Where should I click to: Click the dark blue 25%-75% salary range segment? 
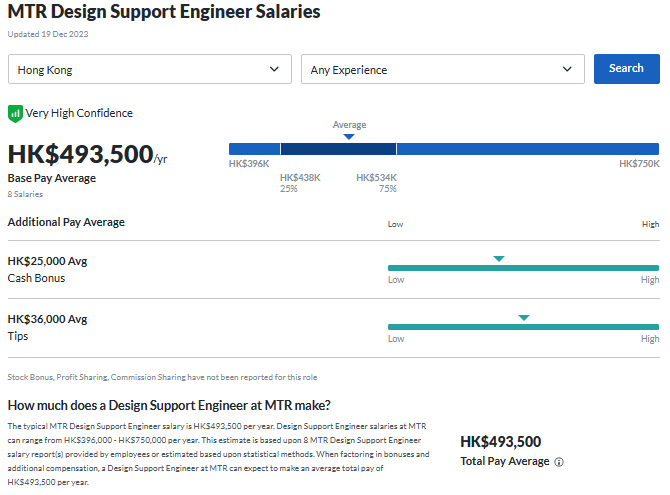338,149
